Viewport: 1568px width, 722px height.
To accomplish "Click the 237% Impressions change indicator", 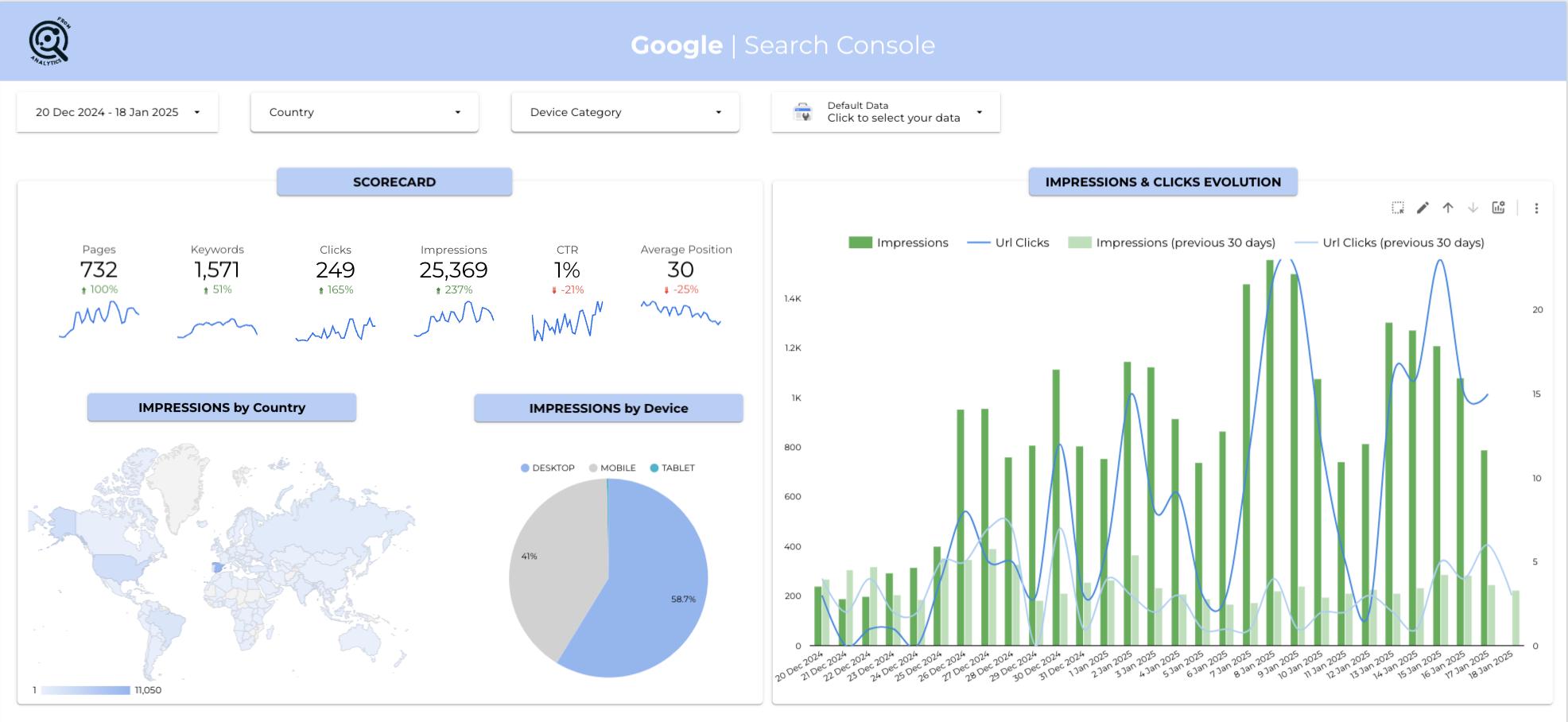I will pos(454,290).
